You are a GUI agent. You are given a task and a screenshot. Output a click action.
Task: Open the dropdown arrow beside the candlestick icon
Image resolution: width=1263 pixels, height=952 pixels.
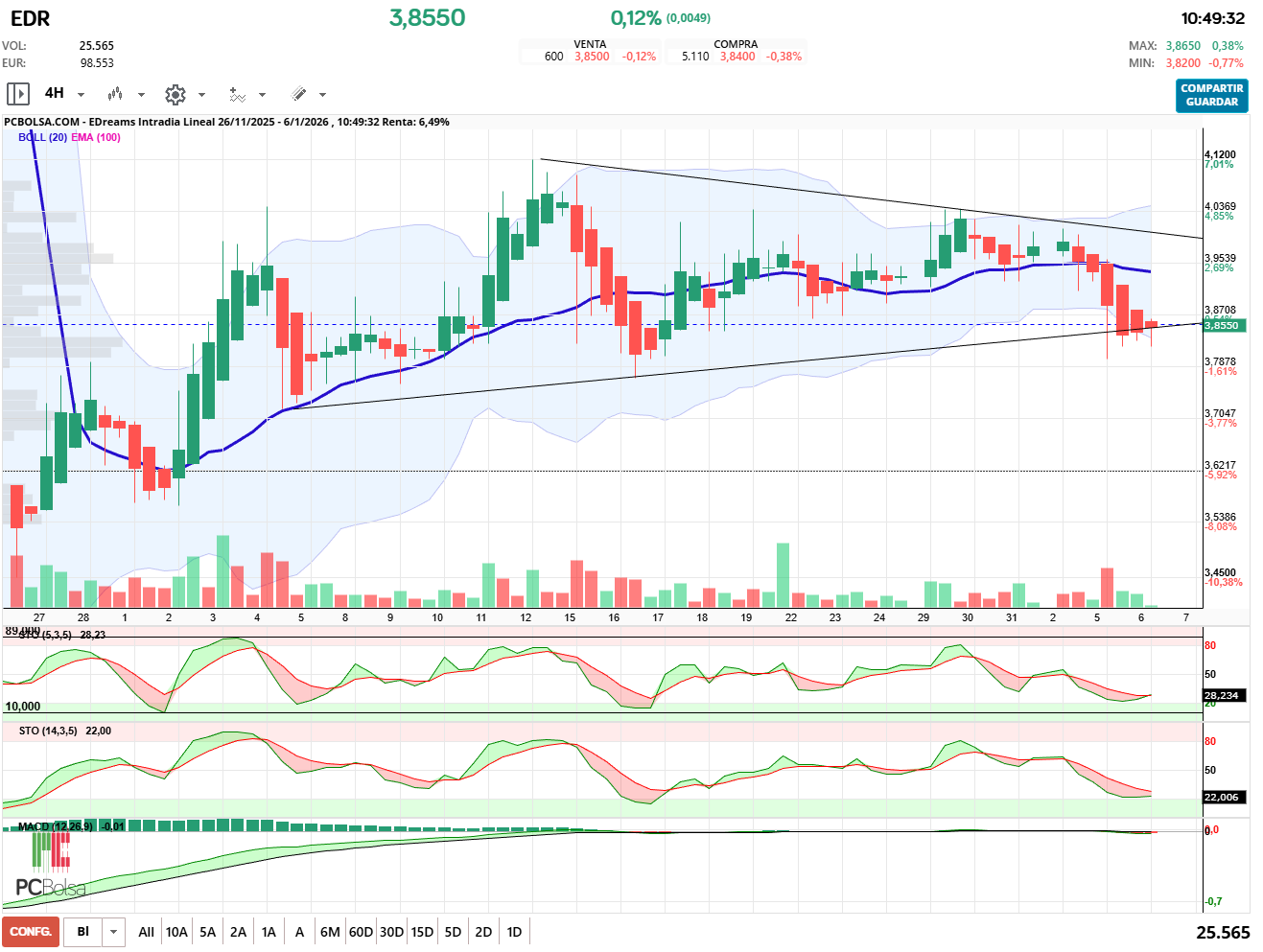coord(141,95)
